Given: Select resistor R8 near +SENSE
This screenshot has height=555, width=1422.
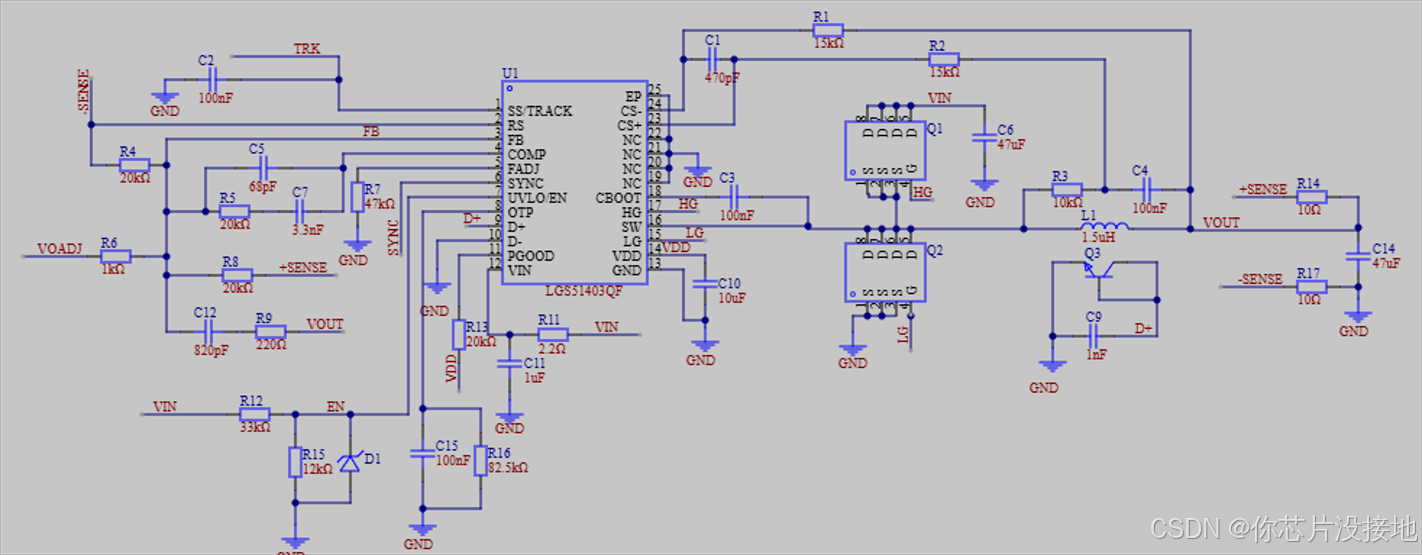Looking at the screenshot, I should 237,274.
